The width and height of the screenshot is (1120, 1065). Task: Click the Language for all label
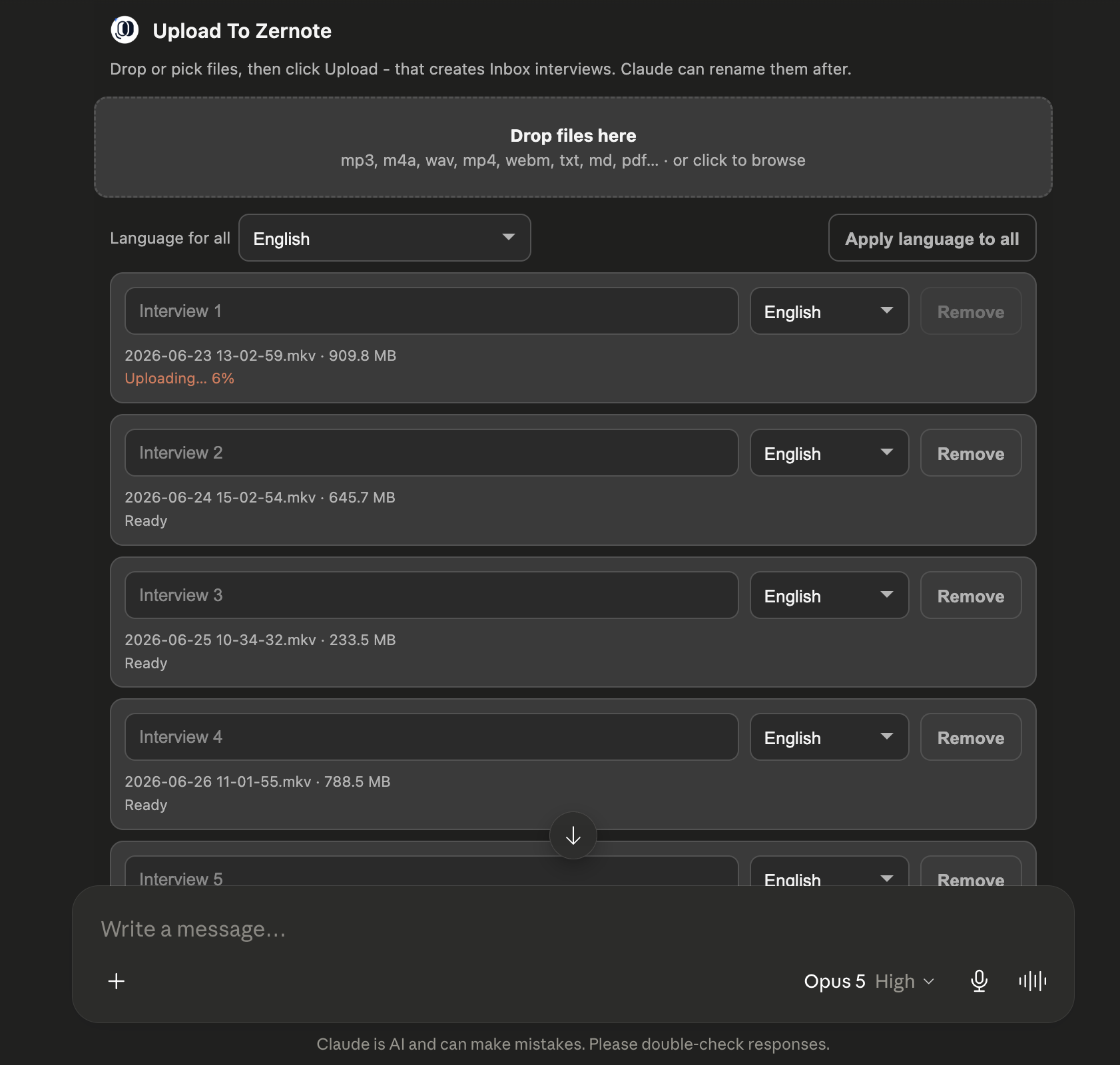[x=170, y=238]
